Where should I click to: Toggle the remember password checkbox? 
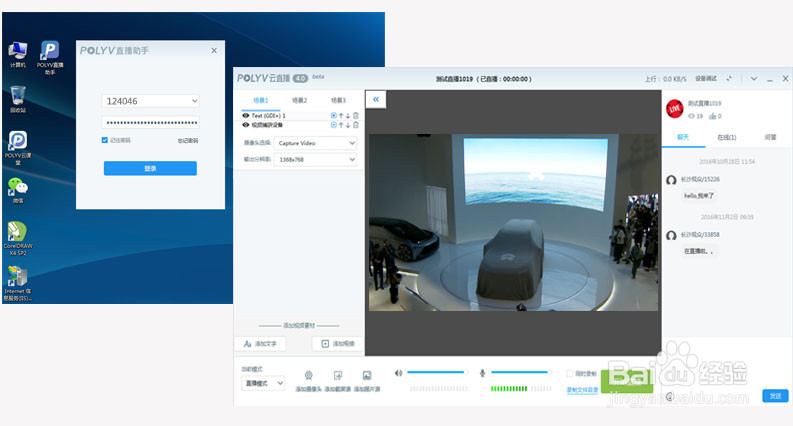[x=105, y=140]
